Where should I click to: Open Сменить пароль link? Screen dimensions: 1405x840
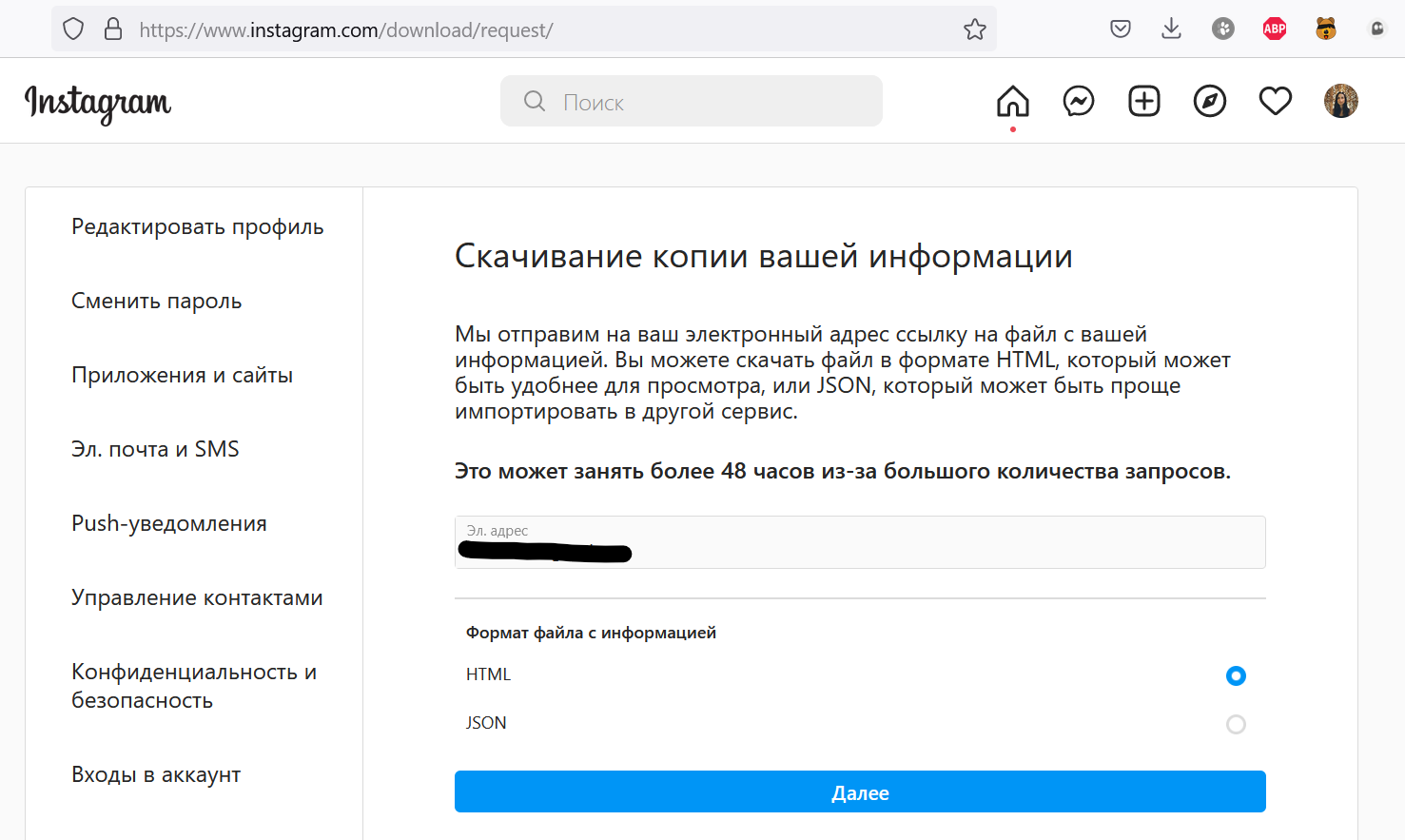tap(155, 301)
